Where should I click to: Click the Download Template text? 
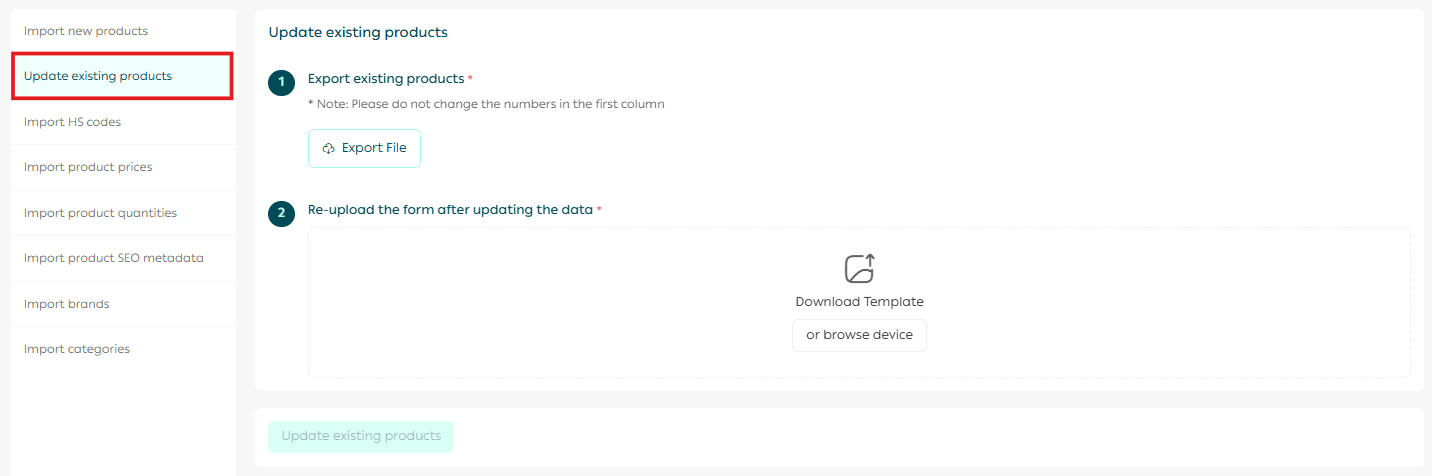[859, 302]
